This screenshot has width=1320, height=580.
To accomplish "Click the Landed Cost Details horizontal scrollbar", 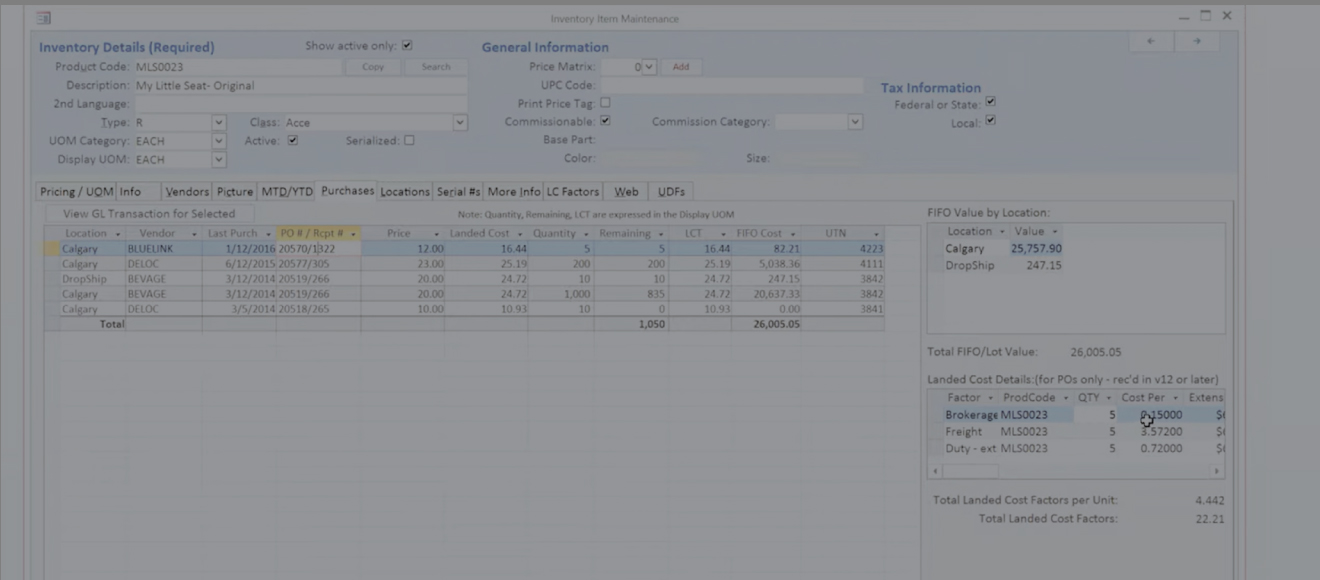I will pos(1075,471).
